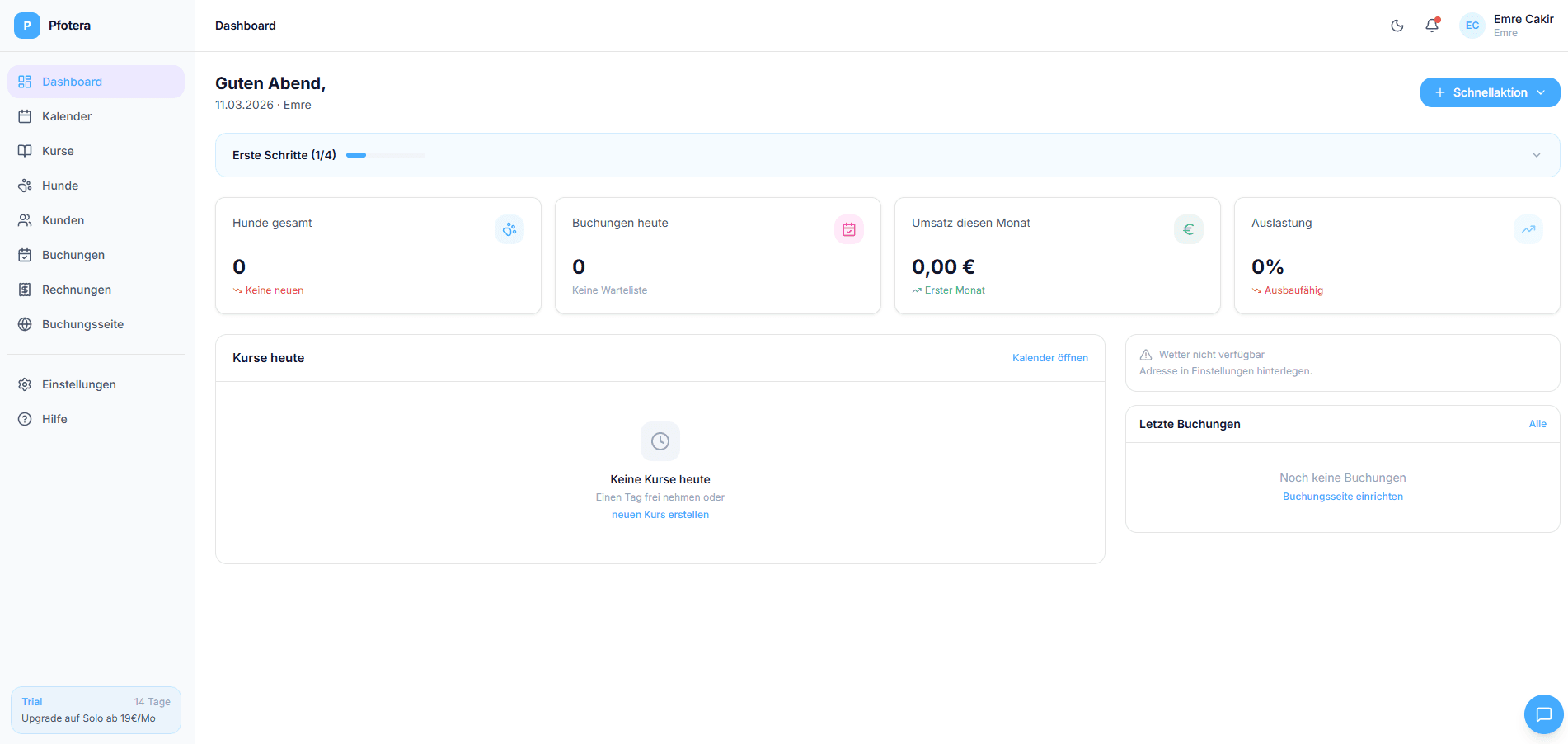Expand the Erste Schritte panel

coord(1536,154)
